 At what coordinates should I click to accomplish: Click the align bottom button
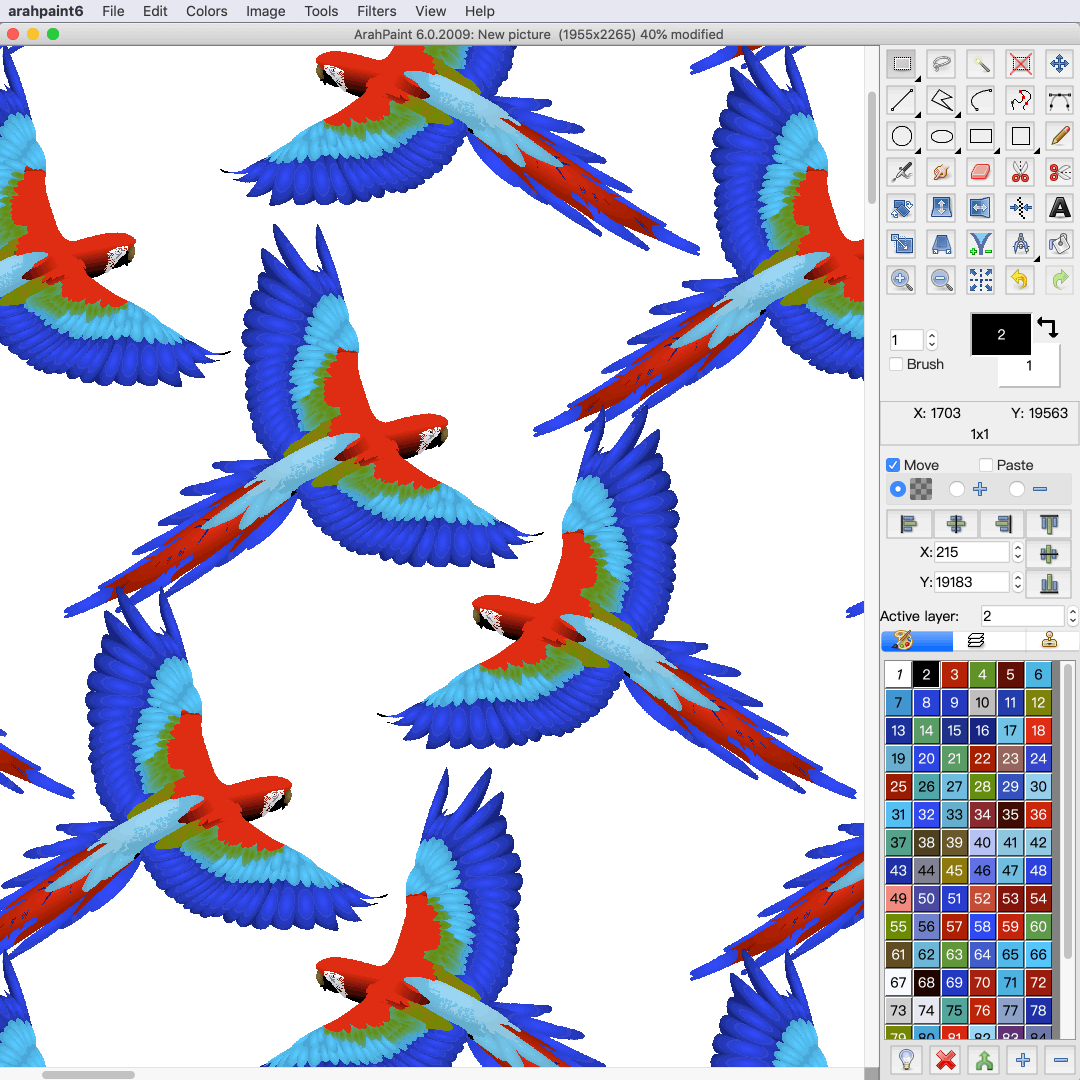click(x=1049, y=583)
